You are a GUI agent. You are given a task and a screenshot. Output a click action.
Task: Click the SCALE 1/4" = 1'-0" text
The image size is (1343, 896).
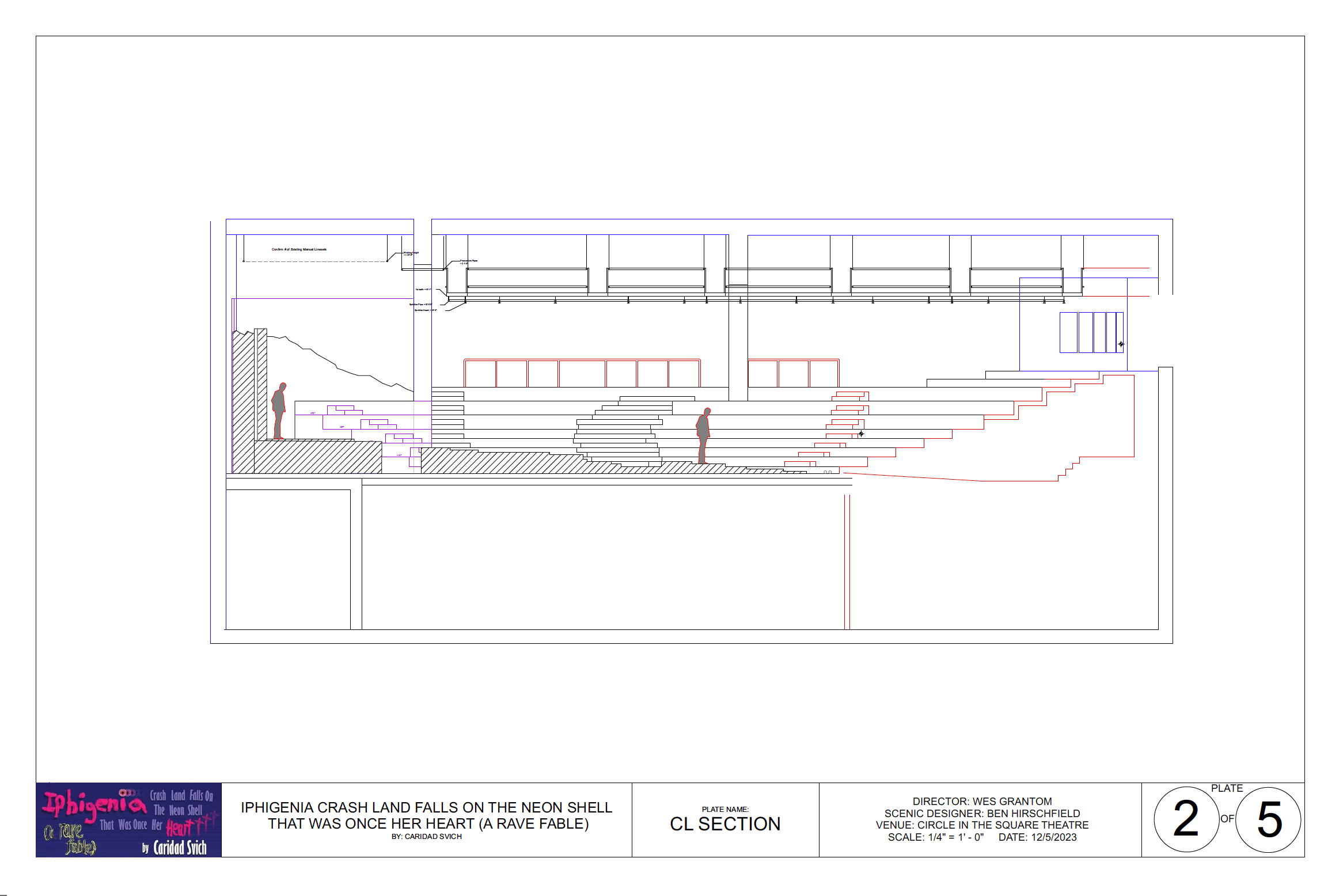click(x=935, y=837)
